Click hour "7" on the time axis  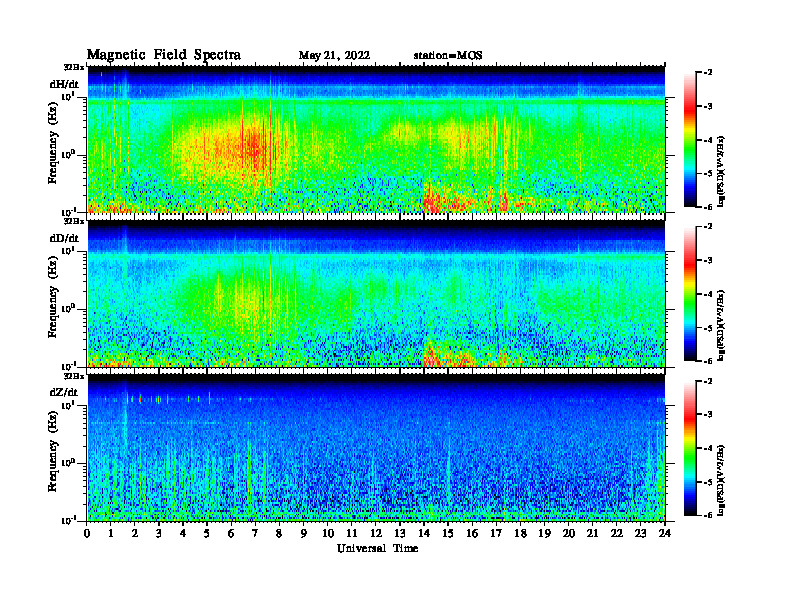[256, 534]
